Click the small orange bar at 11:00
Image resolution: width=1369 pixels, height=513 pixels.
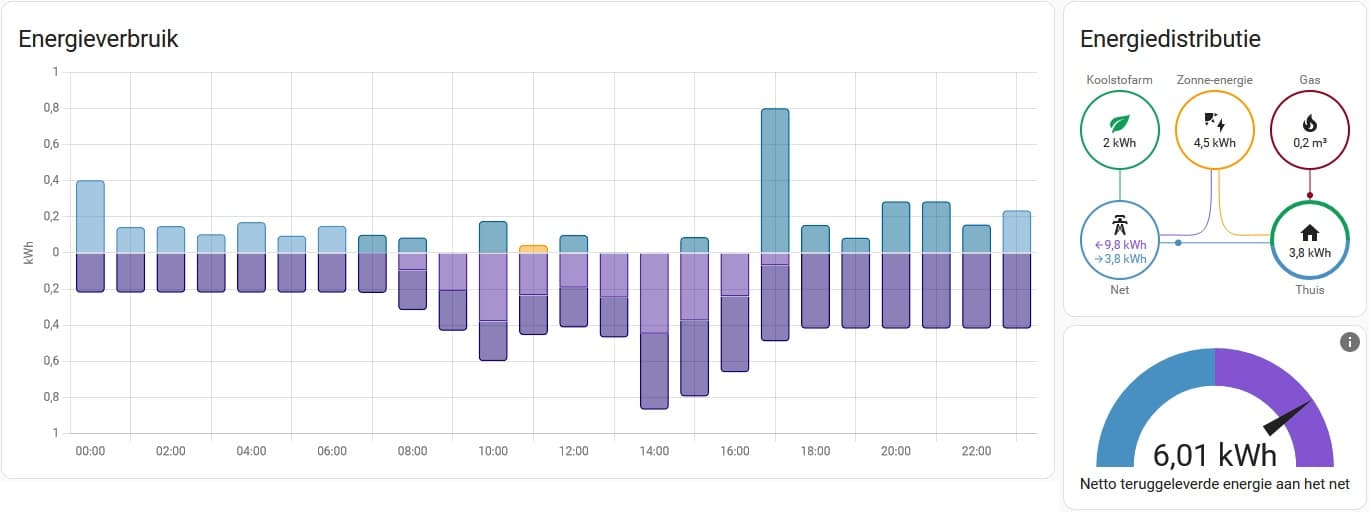(x=533, y=248)
